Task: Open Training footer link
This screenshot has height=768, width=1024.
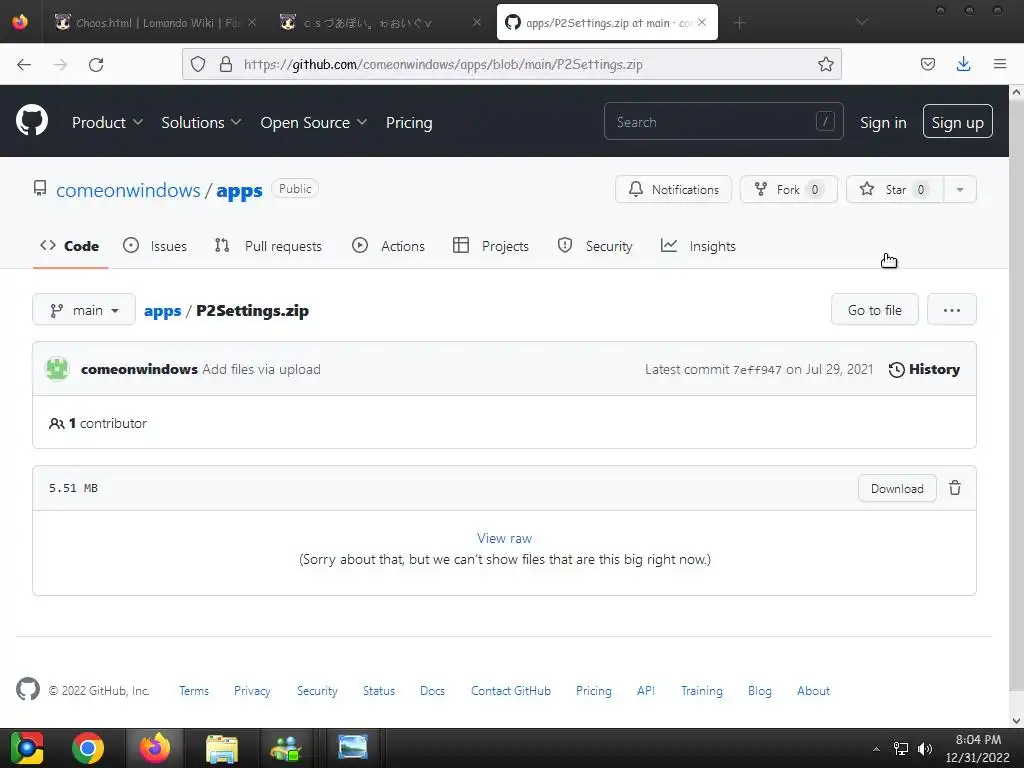Action: (x=701, y=690)
